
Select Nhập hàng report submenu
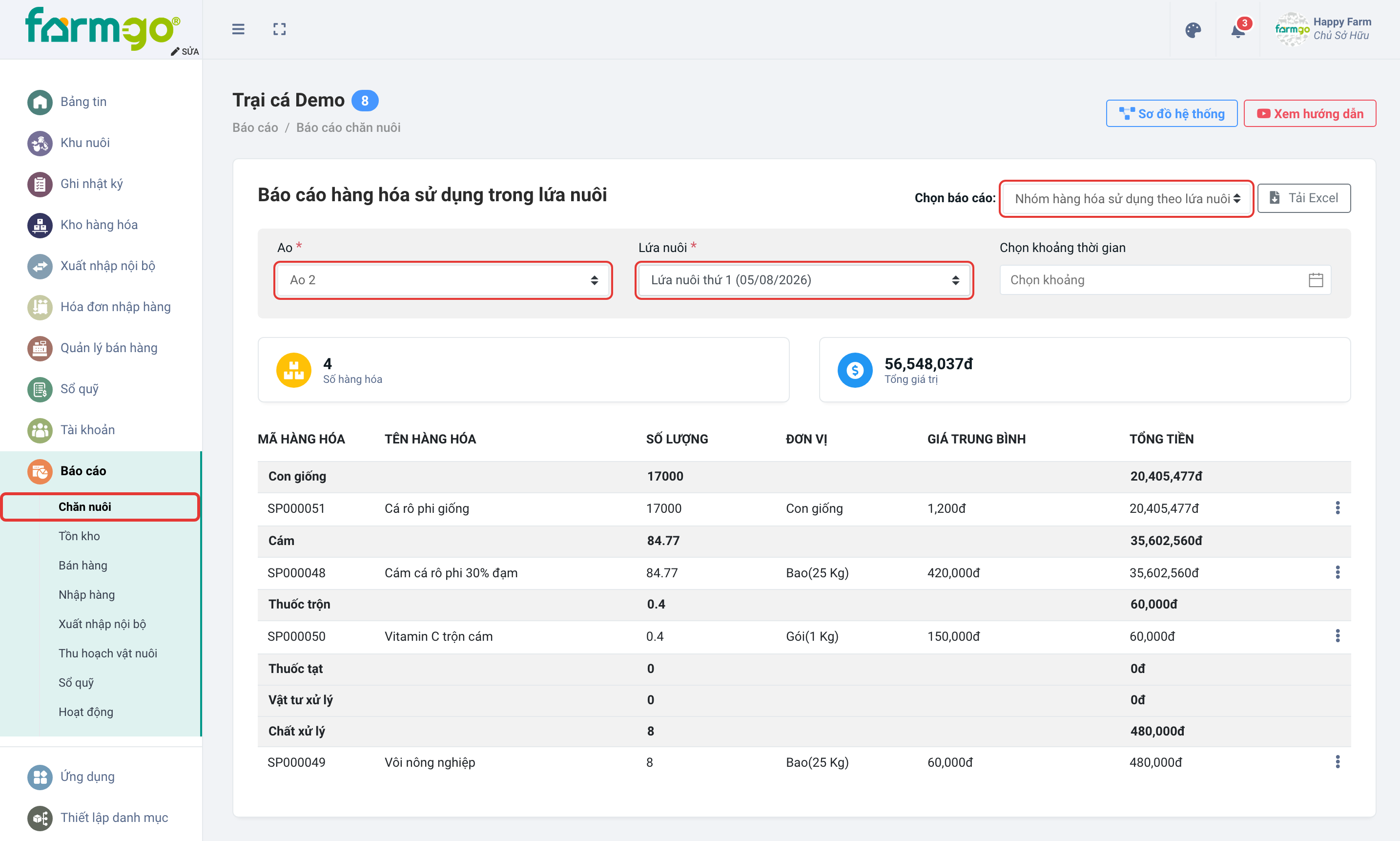click(x=87, y=594)
